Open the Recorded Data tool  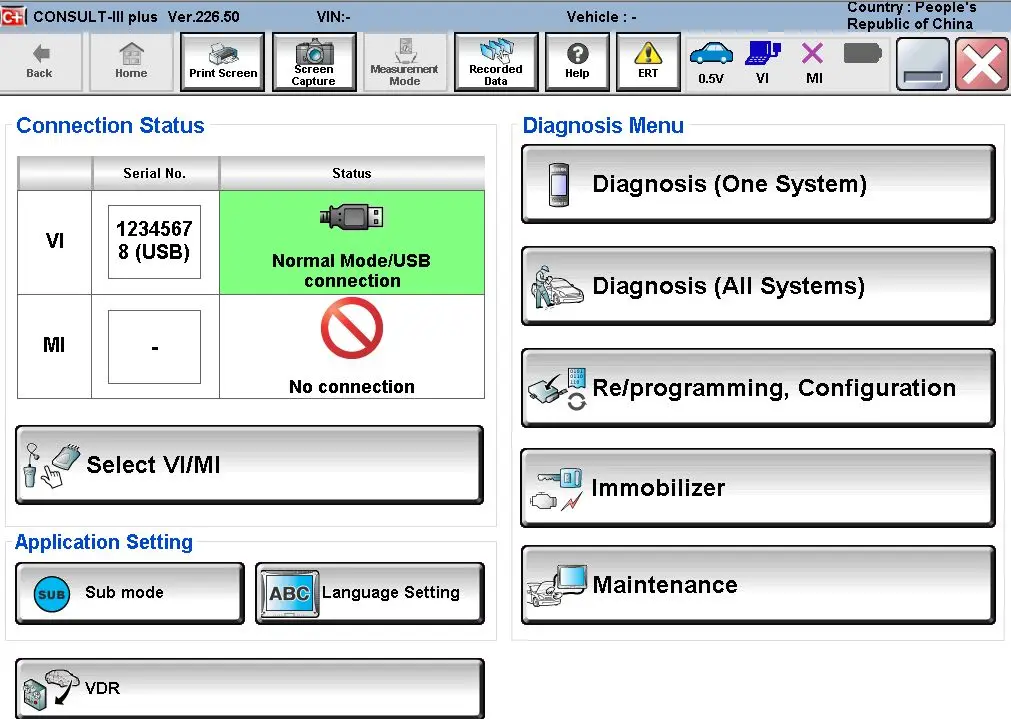click(495, 61)
